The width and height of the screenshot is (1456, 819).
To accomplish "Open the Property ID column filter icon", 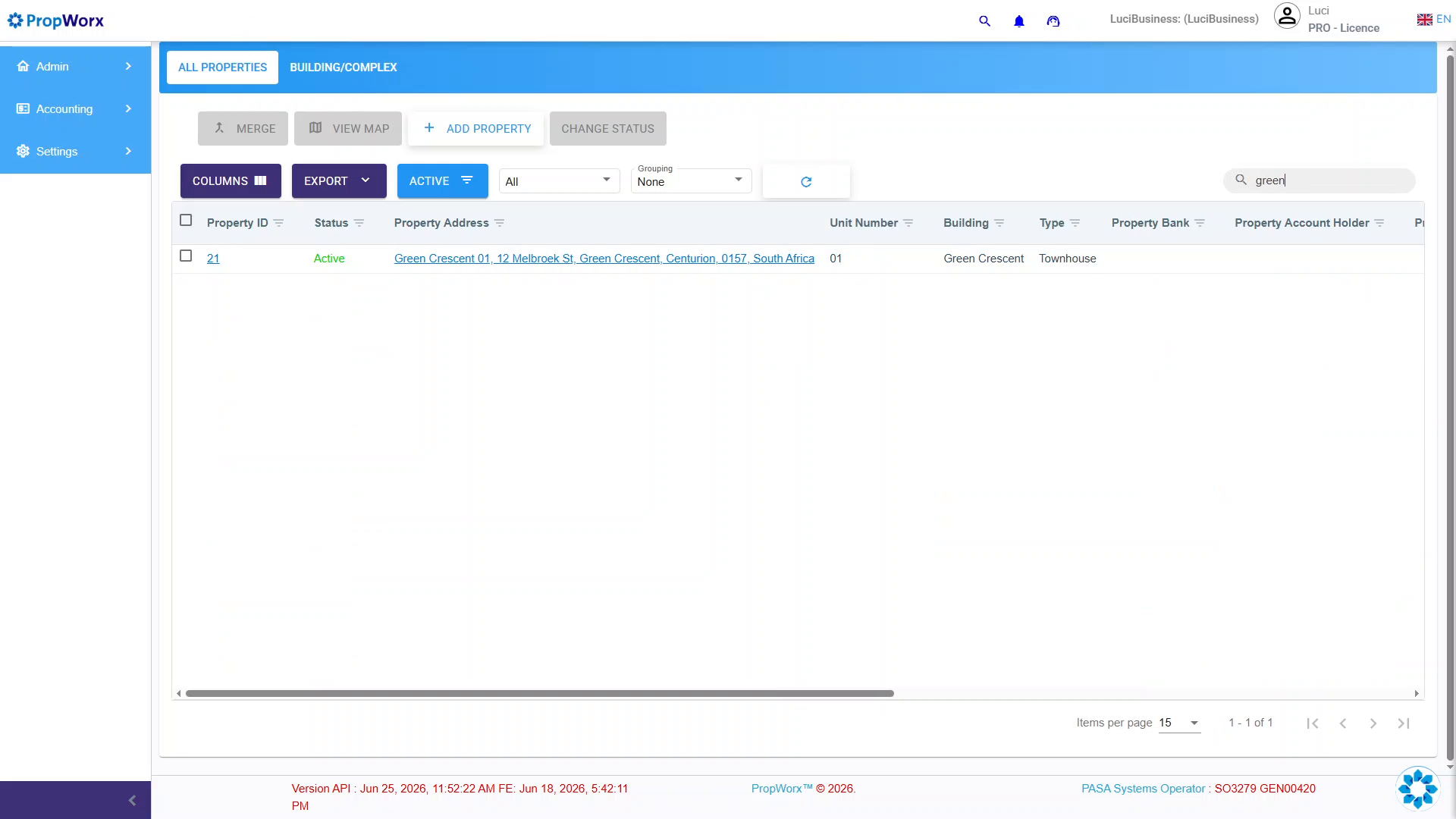I will pyautogui.click(x=278, y=223).
